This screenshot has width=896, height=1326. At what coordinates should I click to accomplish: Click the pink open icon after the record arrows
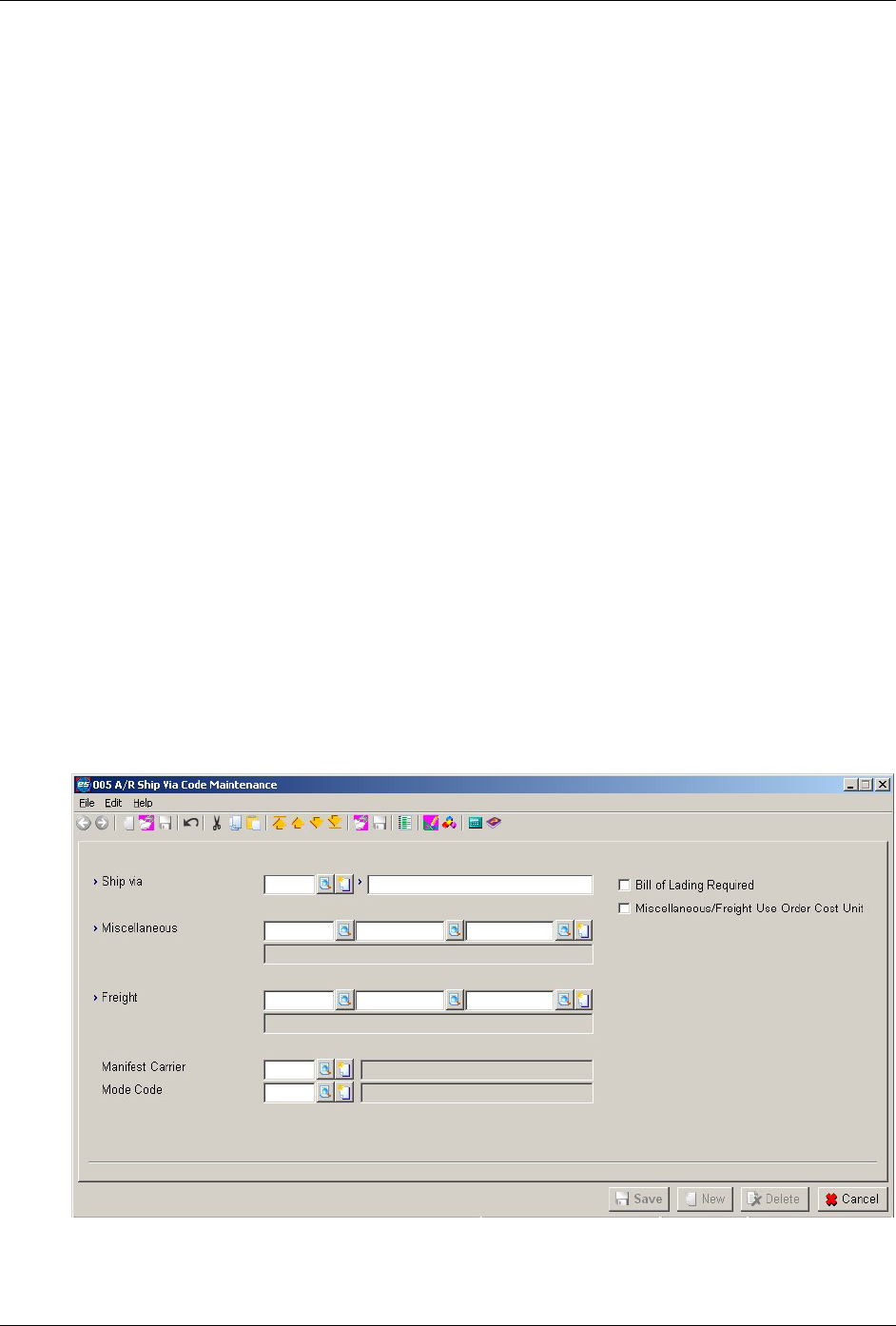click(x=361, y=823)
